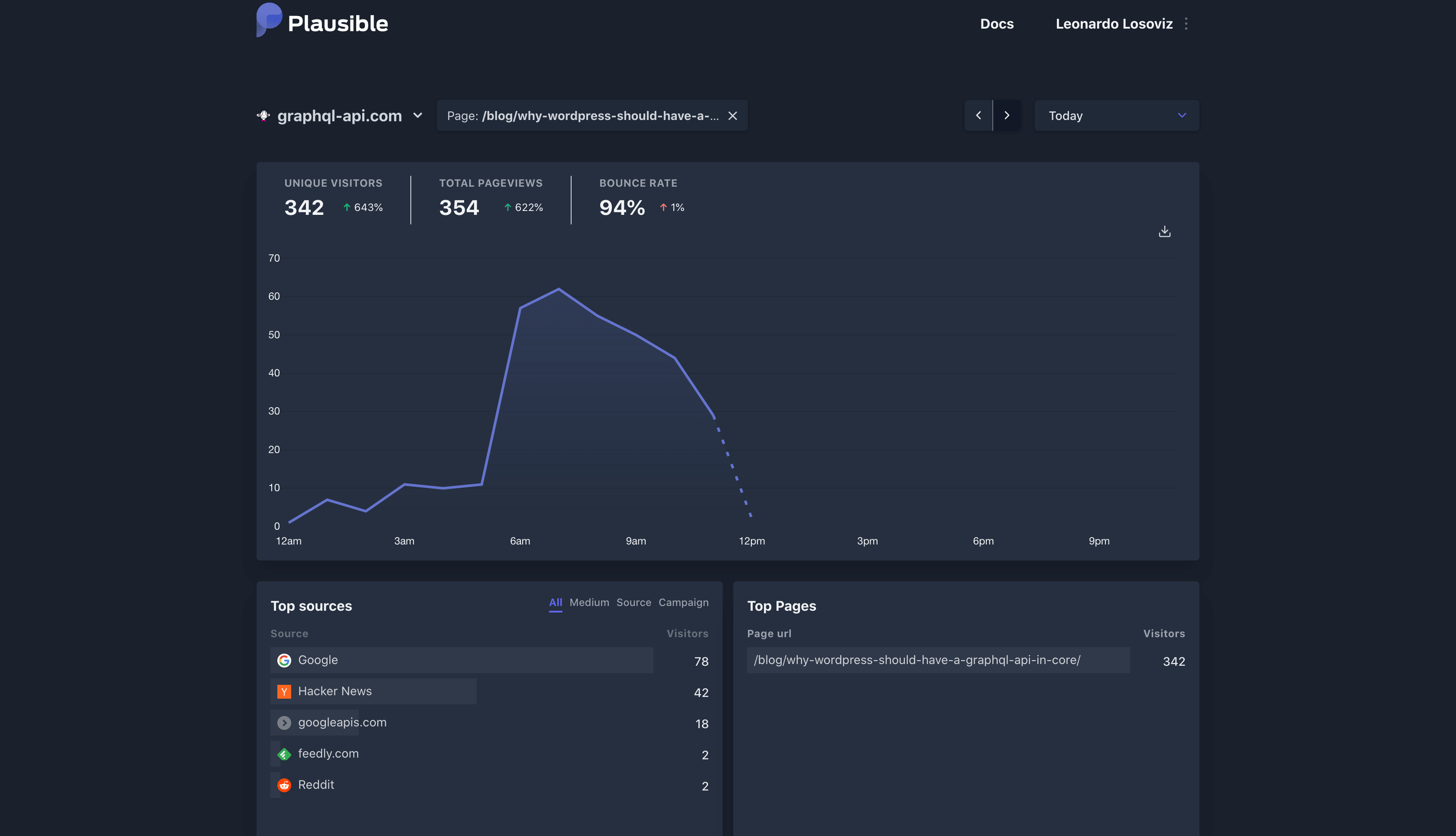This screenshot has height=836, width=1456.
Task: Click the Reddit source row
Action: [x=489, y=785]
